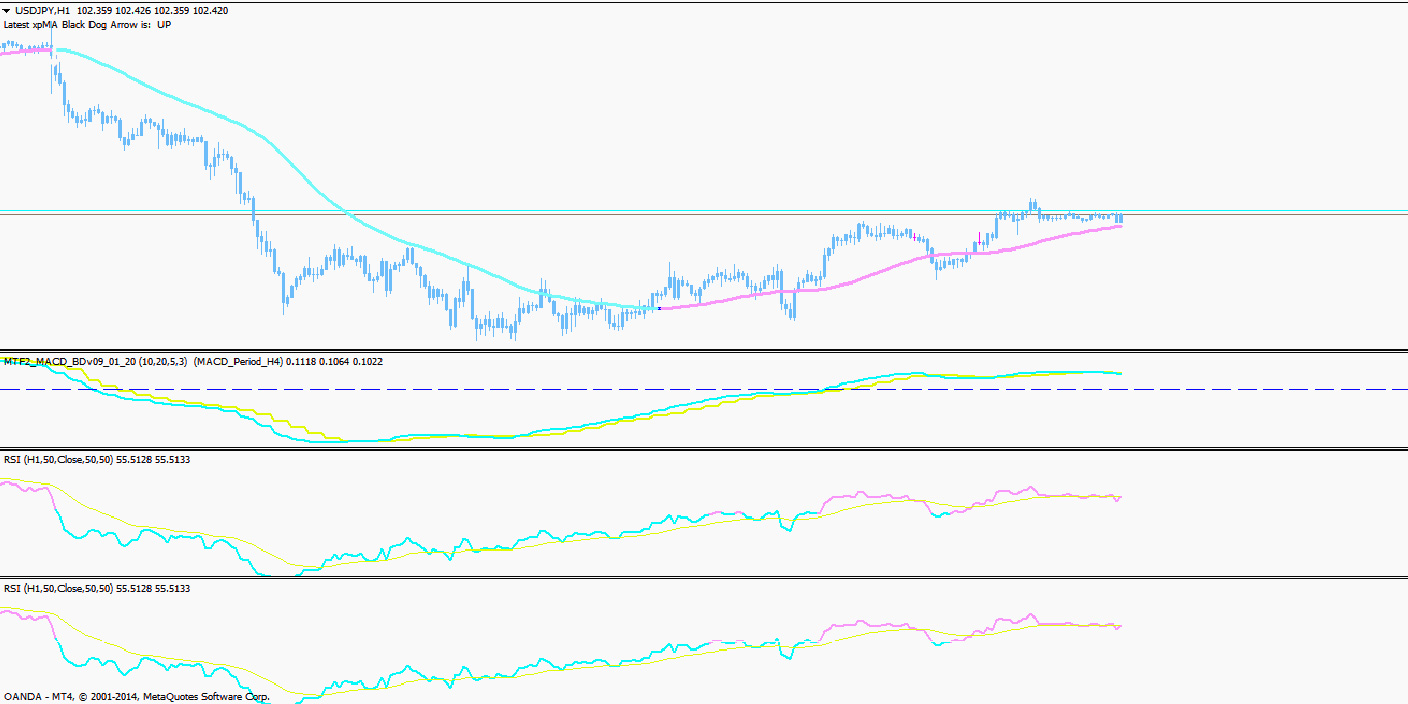
Task: Select the first RSI (H1,50,Close,50,50) label
Action: (60, 459)
